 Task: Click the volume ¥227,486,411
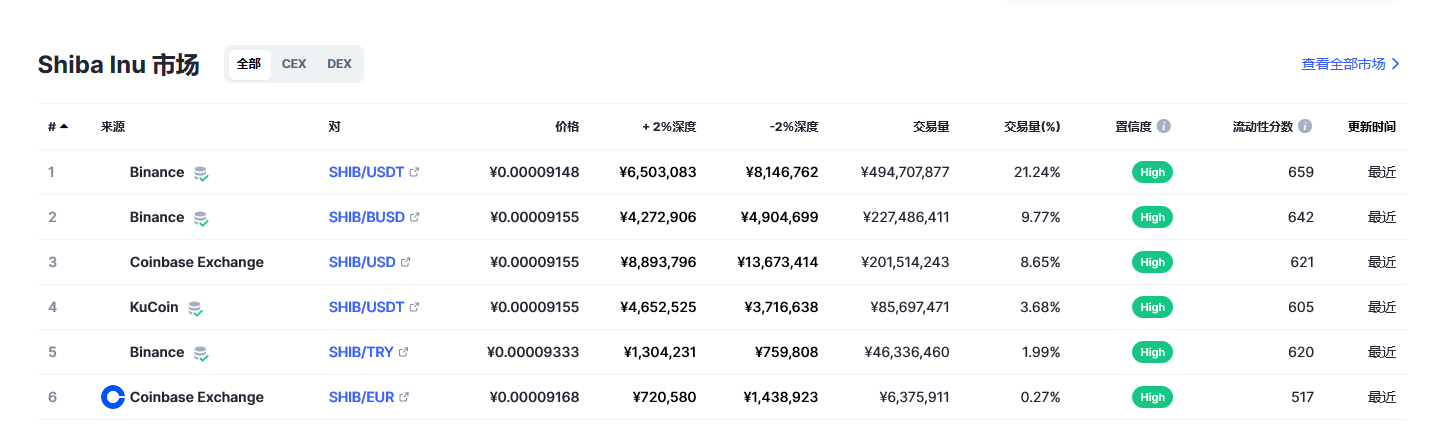coord(905,217)
